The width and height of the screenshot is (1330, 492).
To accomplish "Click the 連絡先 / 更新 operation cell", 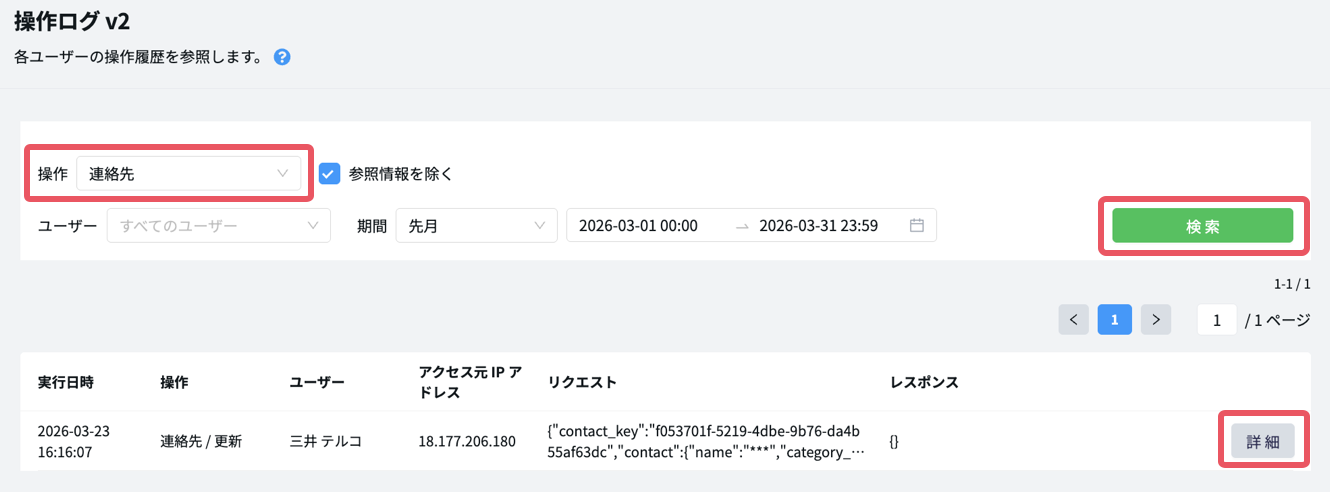I will point(201,441).
